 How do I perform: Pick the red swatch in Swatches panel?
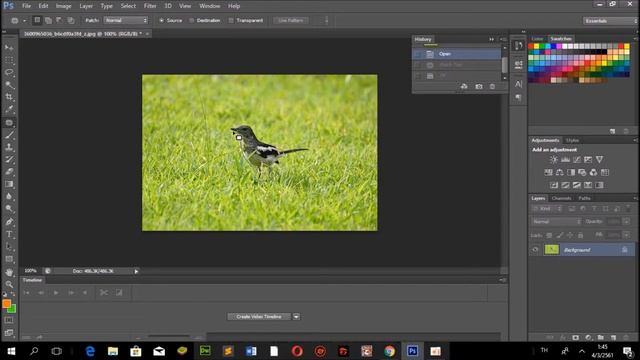click(x=531, y=47)
